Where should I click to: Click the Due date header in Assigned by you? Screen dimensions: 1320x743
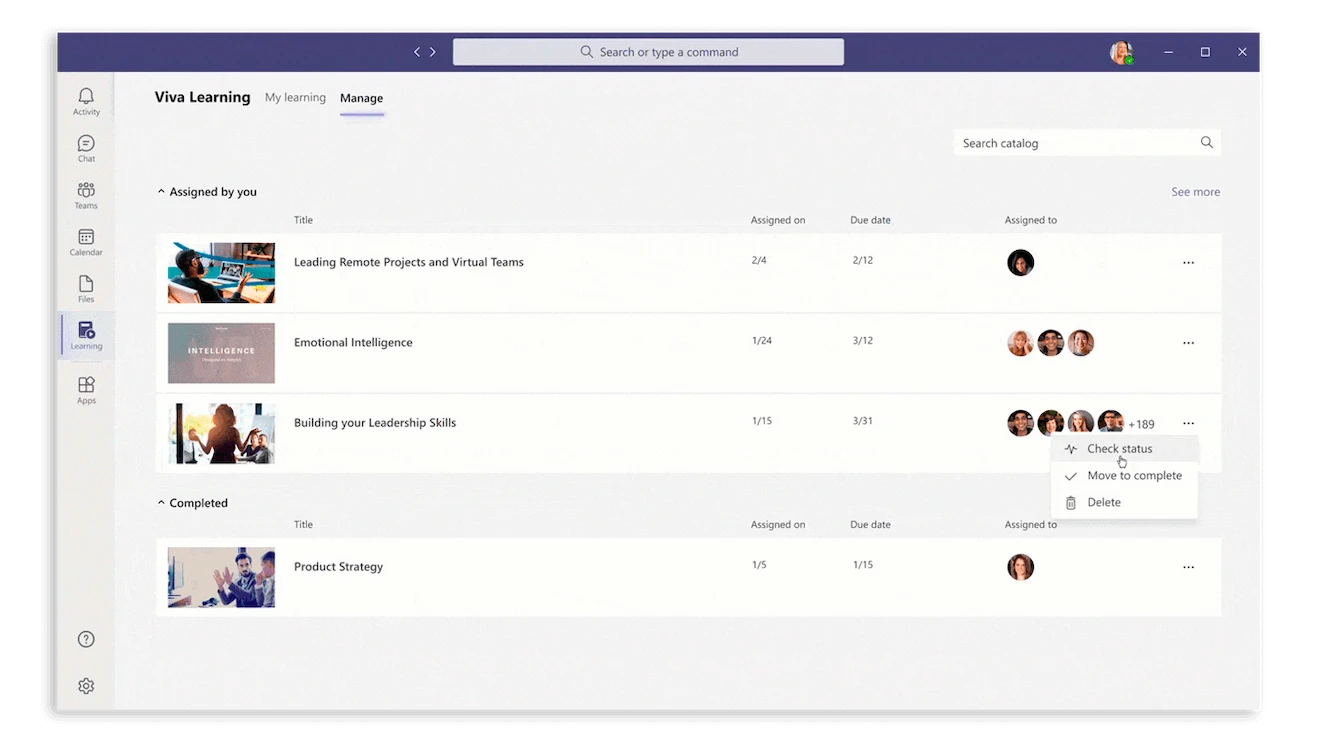tap(870, 220)
